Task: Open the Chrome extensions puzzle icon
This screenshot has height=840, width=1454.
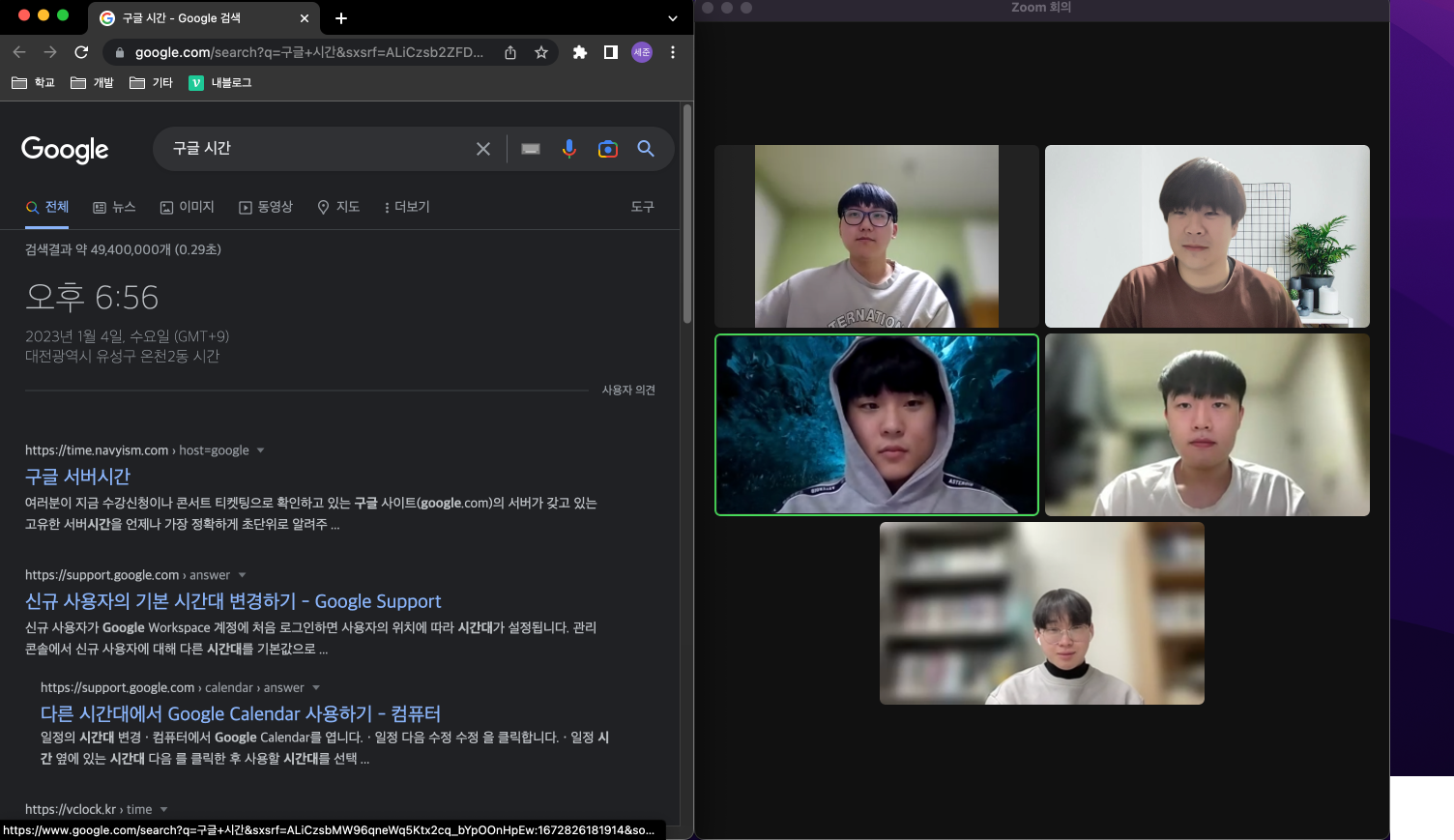Action: pyautogui.click(x=580, y=52)
